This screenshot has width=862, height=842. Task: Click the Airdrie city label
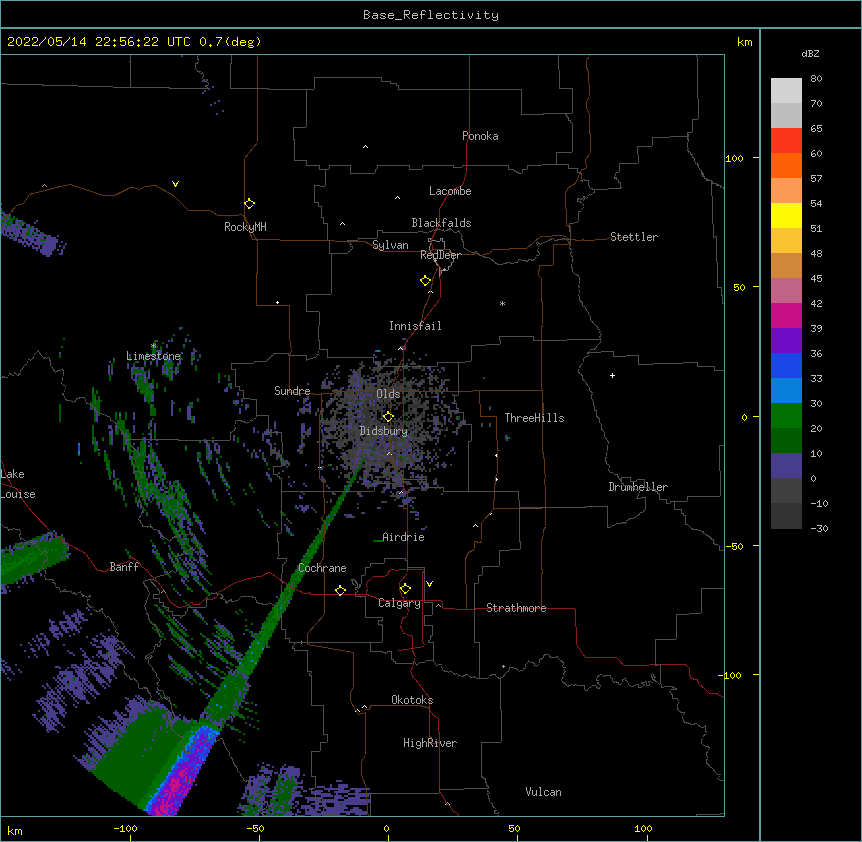[x=403, y=537]
